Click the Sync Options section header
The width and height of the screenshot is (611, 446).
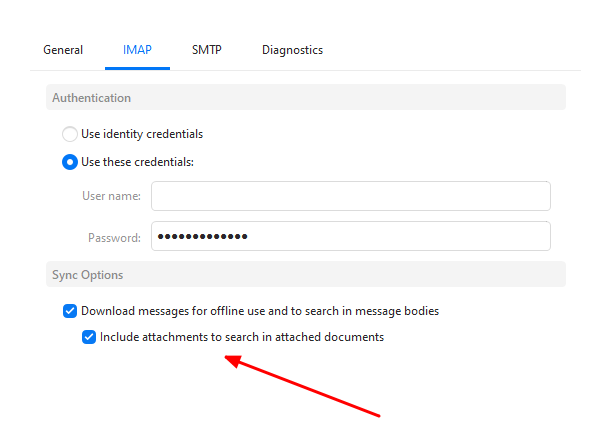coord(306,274)
